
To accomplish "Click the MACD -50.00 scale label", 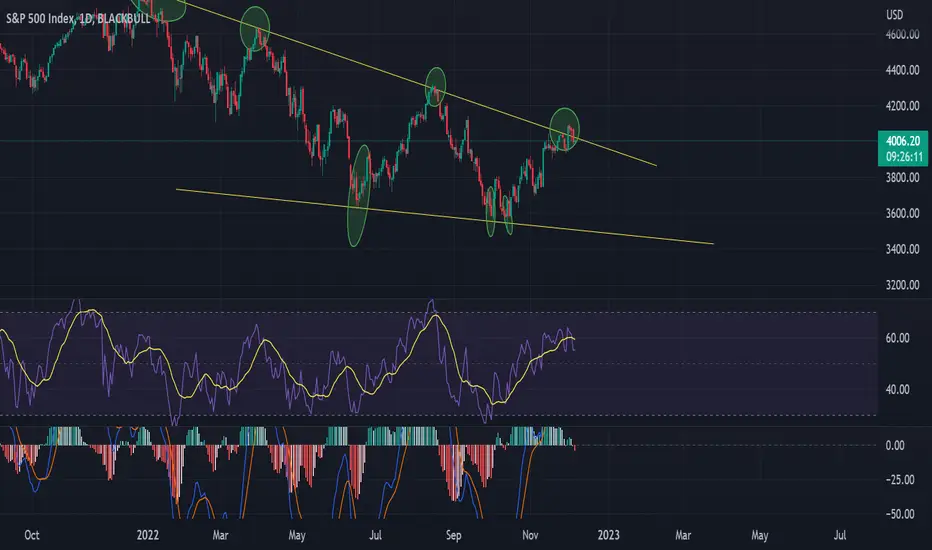I will pyautogui.click(x=900, y=514).
